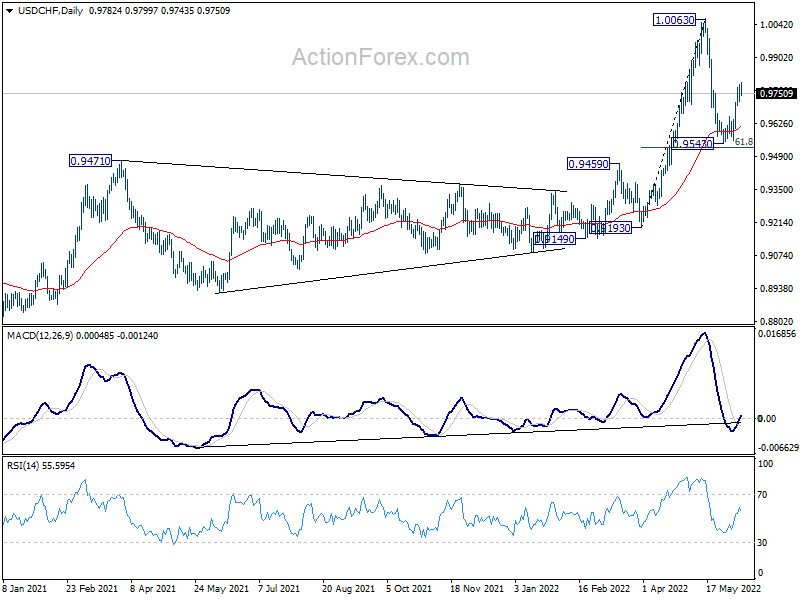800x600 pixels.
Task: Select the 0.88020 price axis value
Action: 776,321
